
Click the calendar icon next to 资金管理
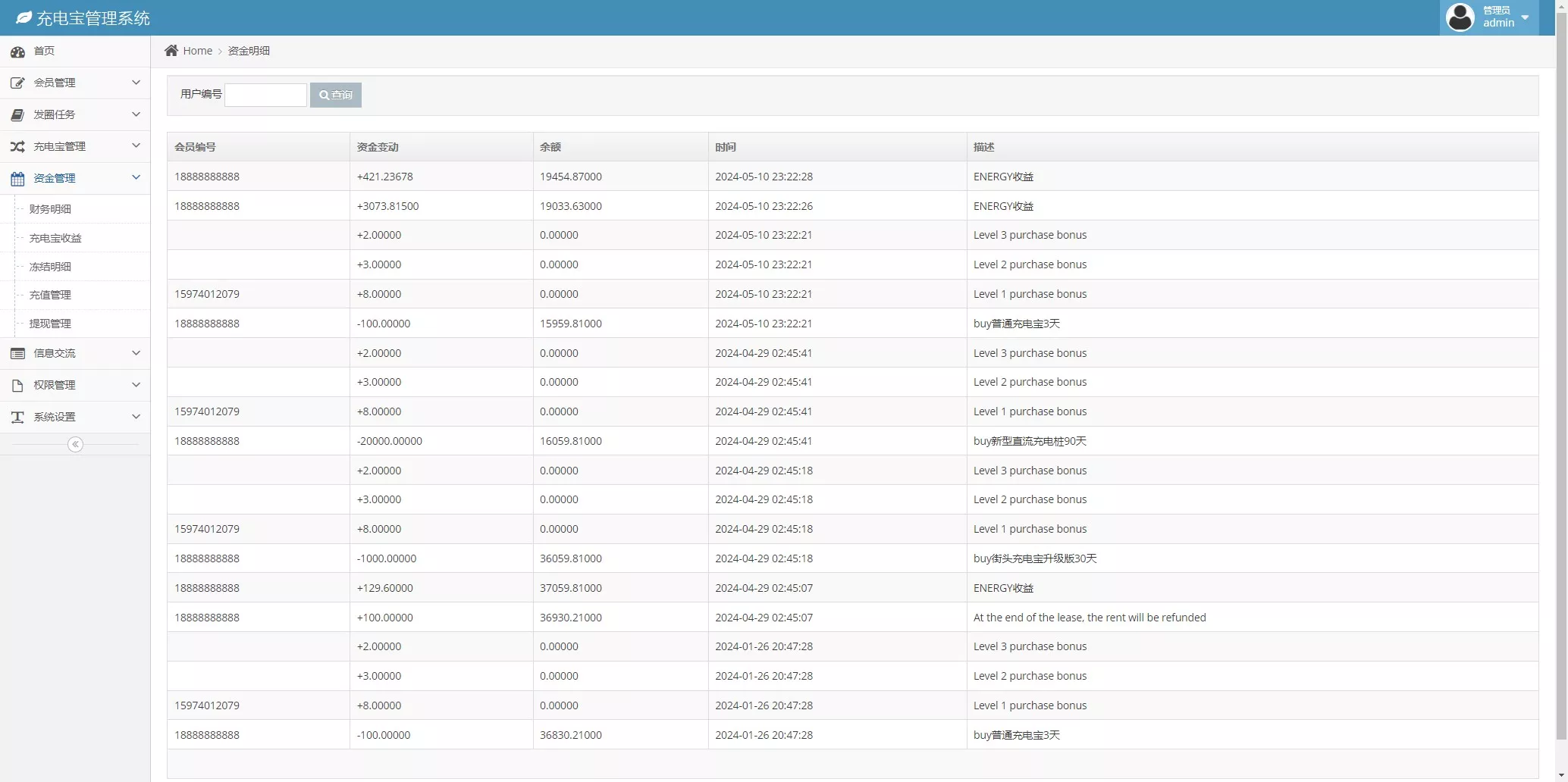point(17,179)
